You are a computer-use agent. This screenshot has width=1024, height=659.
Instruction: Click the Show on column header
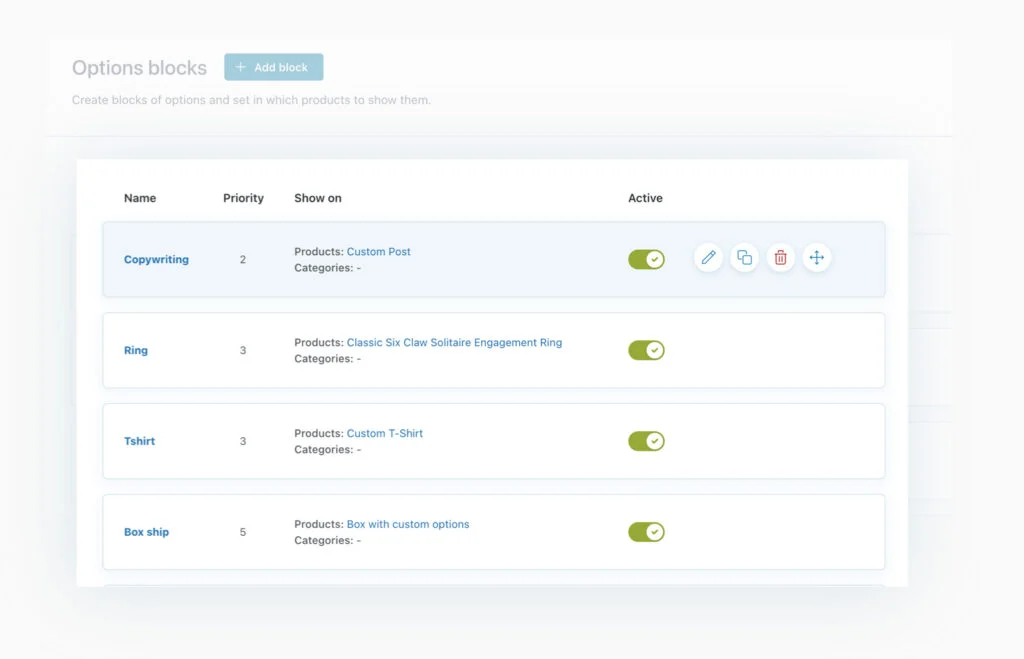coord(317,198)
